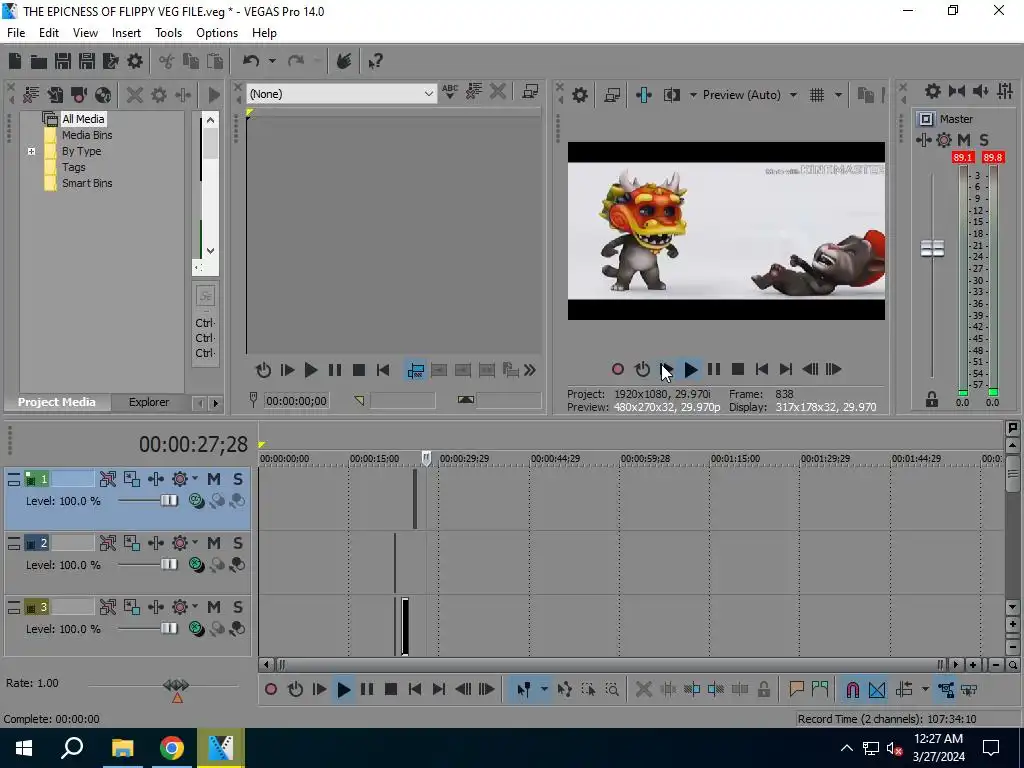Click the overlays grid icon in preview
Viewport: 1024px width, 768px height.
817,95
